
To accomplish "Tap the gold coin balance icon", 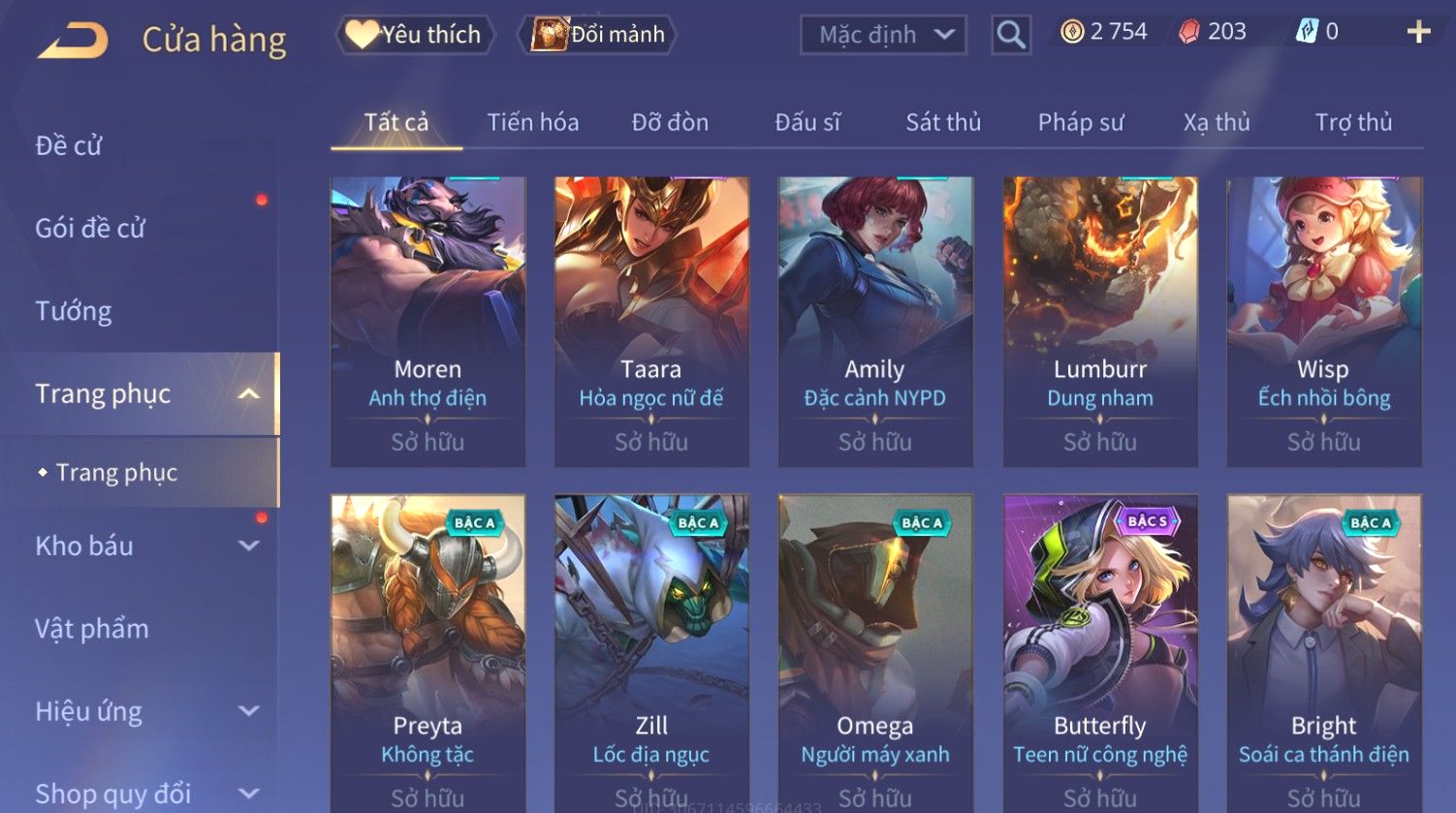I will point(1071,33).
